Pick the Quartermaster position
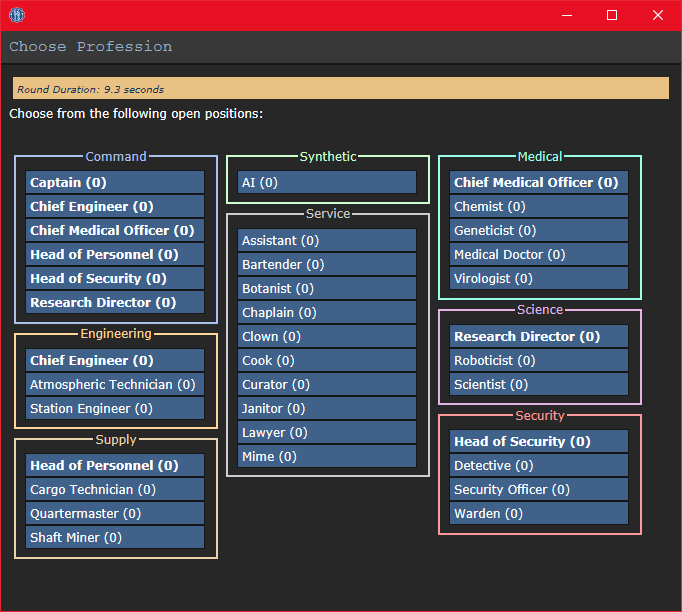The image size is (682, 612). (115, 513)
